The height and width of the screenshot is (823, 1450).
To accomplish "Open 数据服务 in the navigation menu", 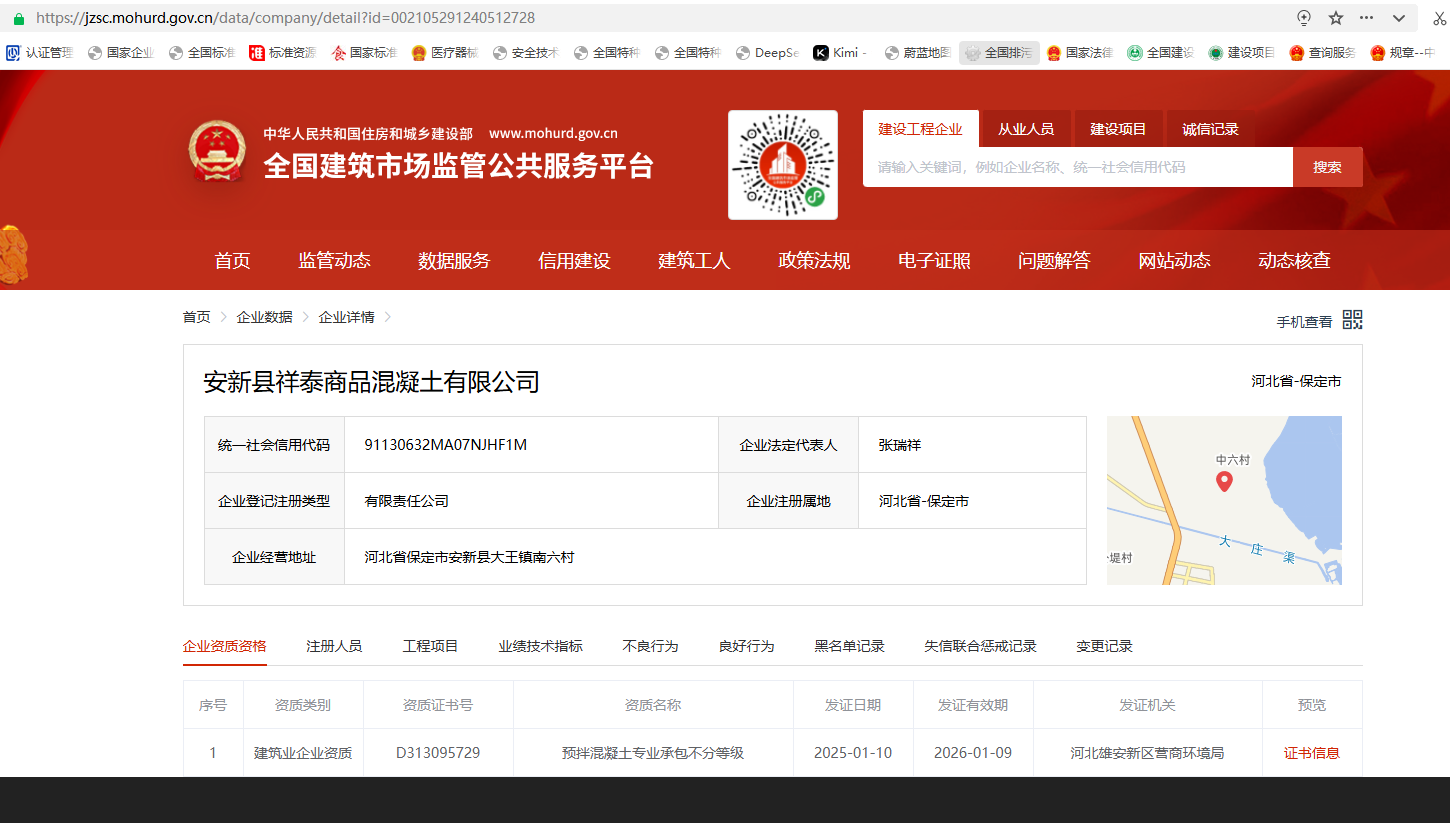I will click(x=454, y=261).
